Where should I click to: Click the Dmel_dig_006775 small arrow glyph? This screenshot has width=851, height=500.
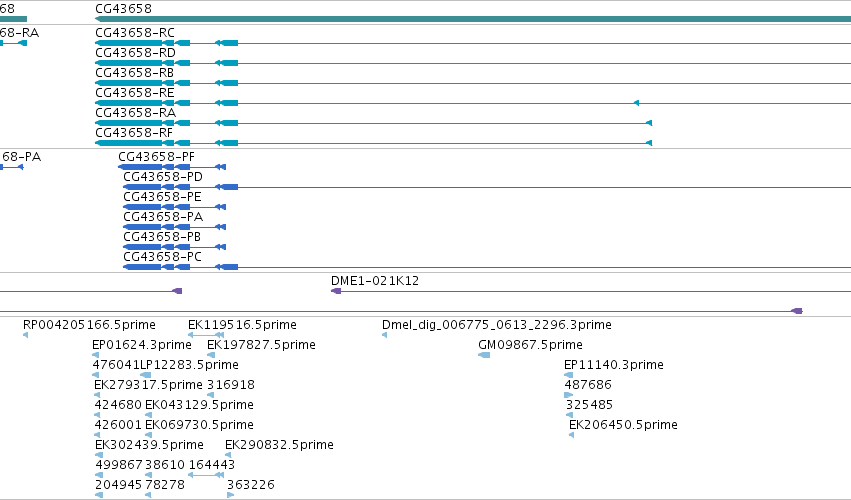(384, 335)
